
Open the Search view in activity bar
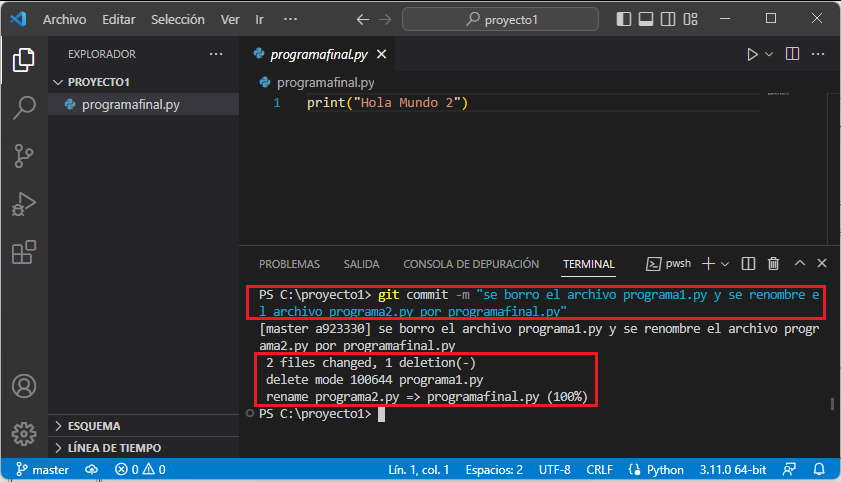[x=24, y=108]
